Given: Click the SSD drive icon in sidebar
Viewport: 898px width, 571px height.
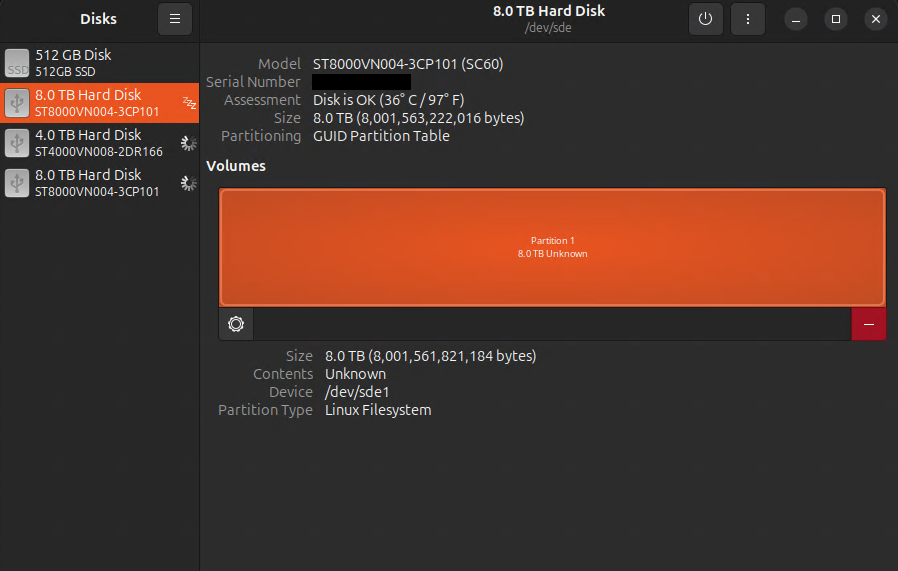Looking at the screenshot, I should 17,63.
